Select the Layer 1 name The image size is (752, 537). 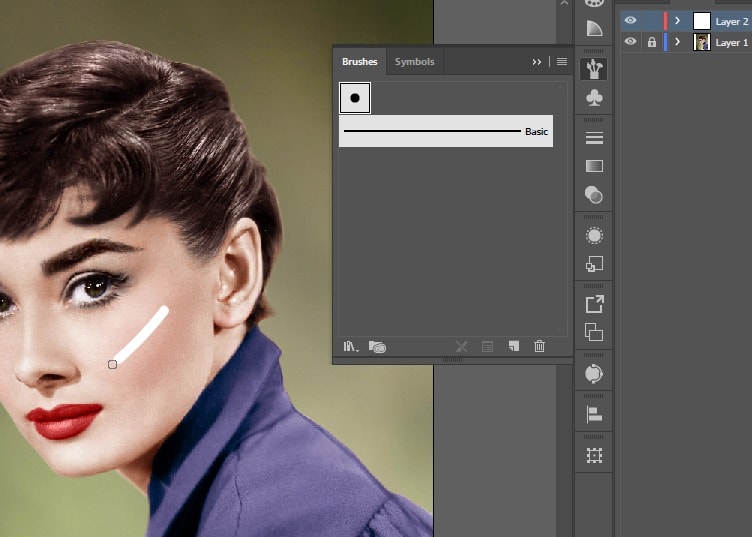coord(731,43)
